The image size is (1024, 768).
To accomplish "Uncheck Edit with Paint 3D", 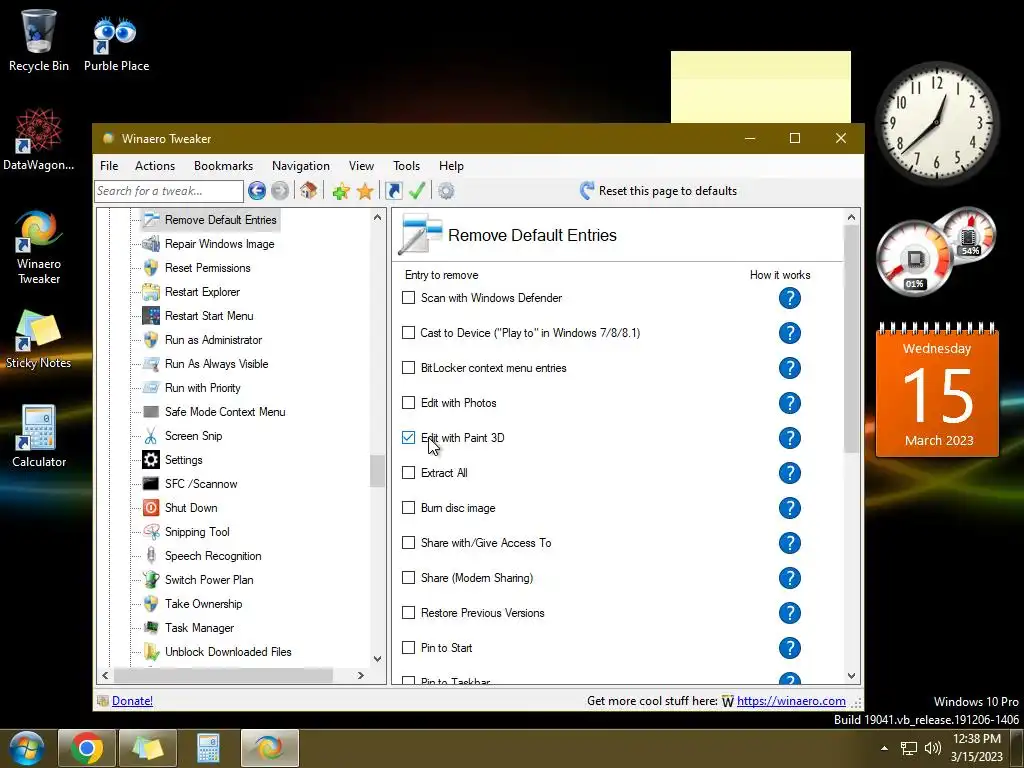I will pos(408,438).
